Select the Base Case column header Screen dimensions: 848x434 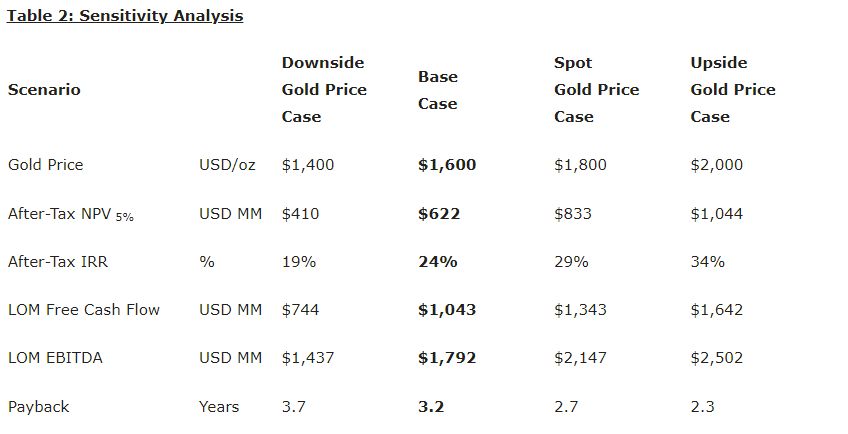tap(437, 90)
